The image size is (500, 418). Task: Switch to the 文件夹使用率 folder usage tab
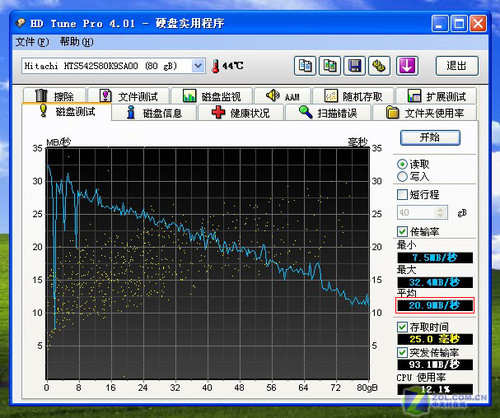click(x=425, y=113)
